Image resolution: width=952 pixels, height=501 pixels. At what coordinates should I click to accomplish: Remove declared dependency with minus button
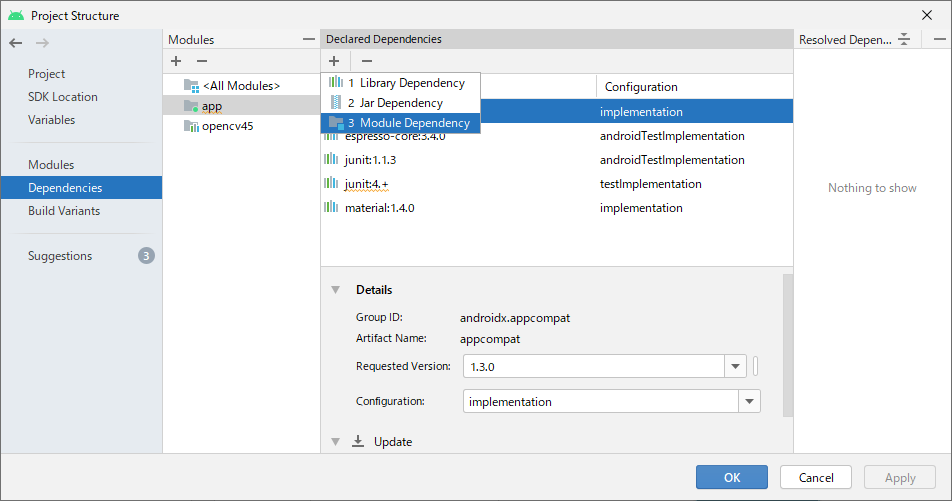pyautogui.click(x=367, y=61)
